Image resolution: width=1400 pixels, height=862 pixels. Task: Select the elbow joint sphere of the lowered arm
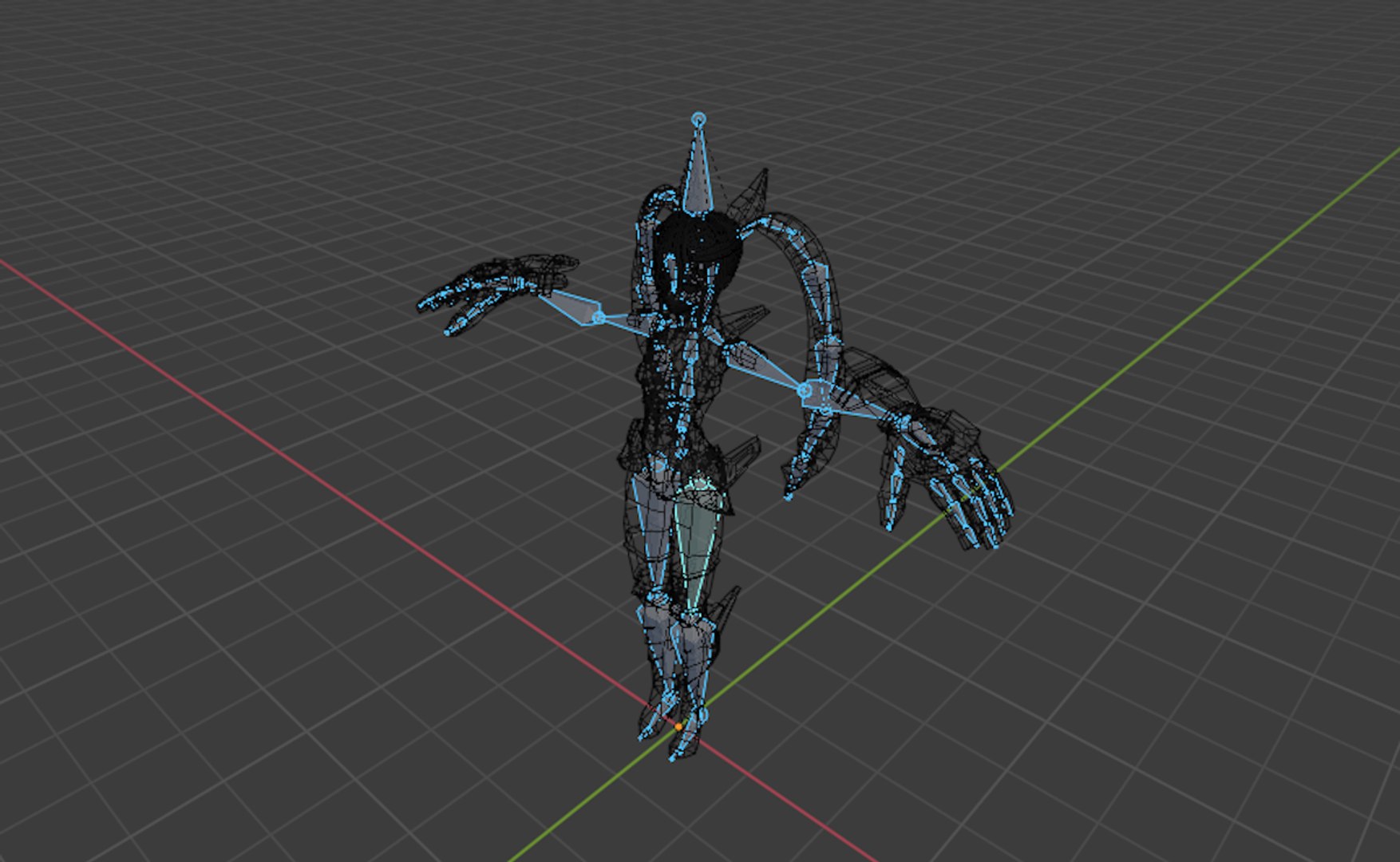[805, 390]
